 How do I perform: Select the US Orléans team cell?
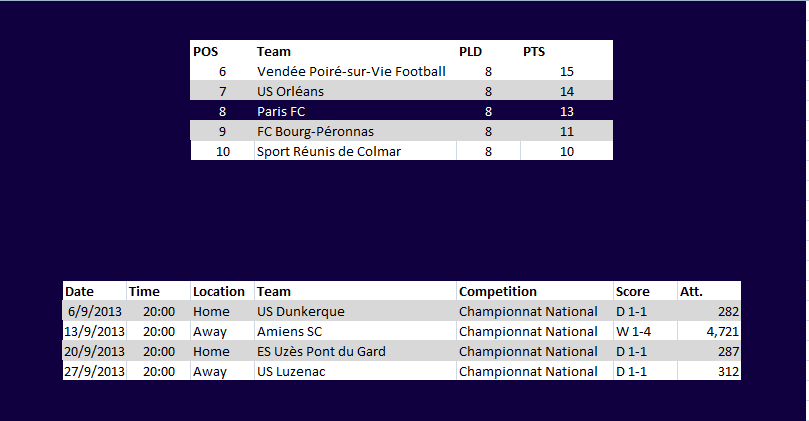[355, 91]
